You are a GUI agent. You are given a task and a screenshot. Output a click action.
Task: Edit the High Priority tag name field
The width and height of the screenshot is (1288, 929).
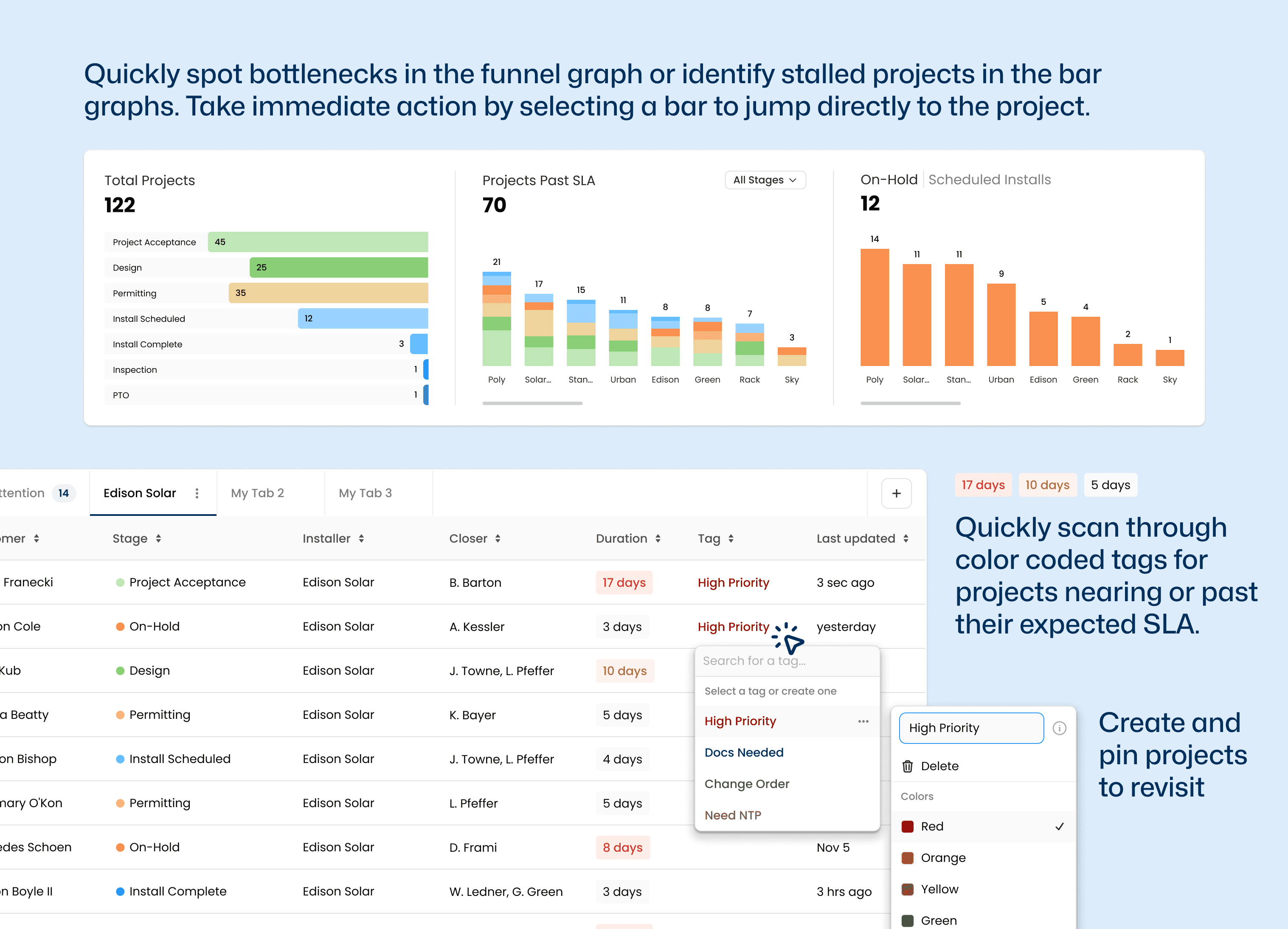pos(971,728)
